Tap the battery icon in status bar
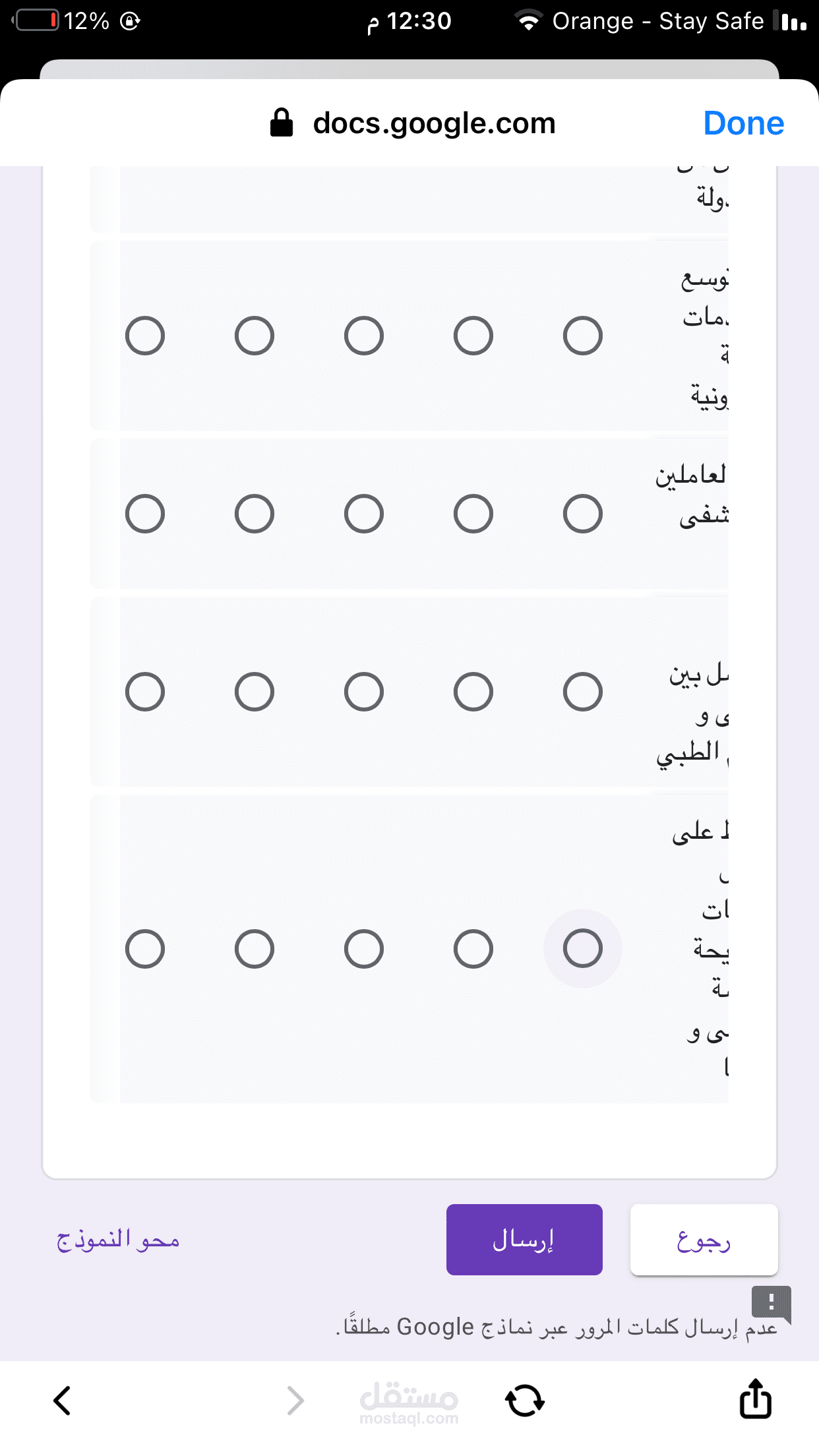Screen dimensions: 819x1456 pos(36,21)
